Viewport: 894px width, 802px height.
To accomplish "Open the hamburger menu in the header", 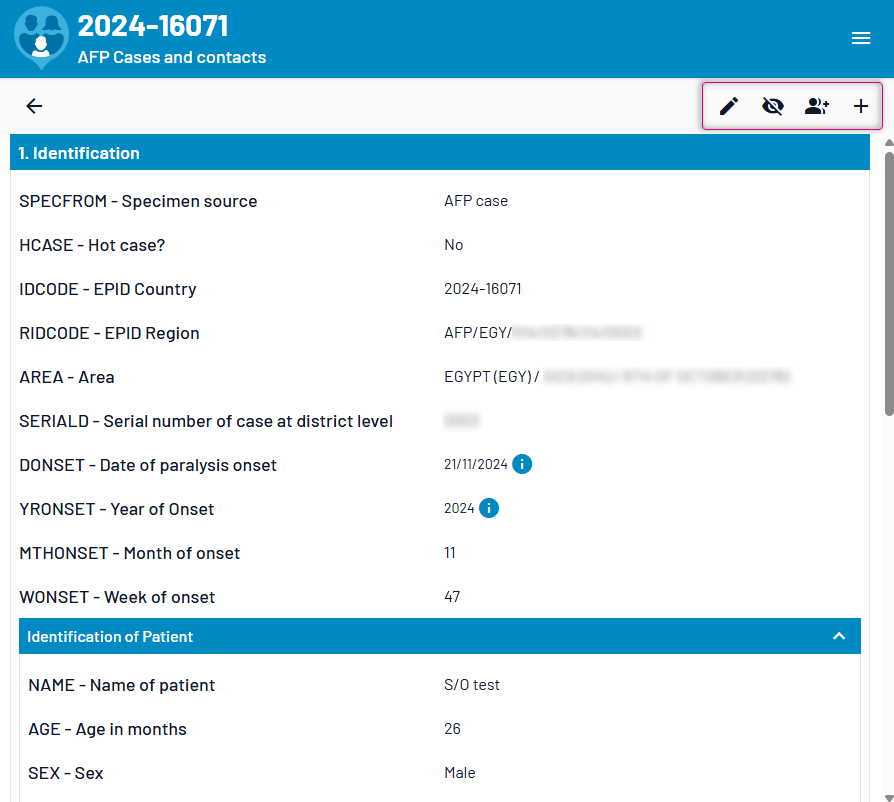I will (861, 38).
